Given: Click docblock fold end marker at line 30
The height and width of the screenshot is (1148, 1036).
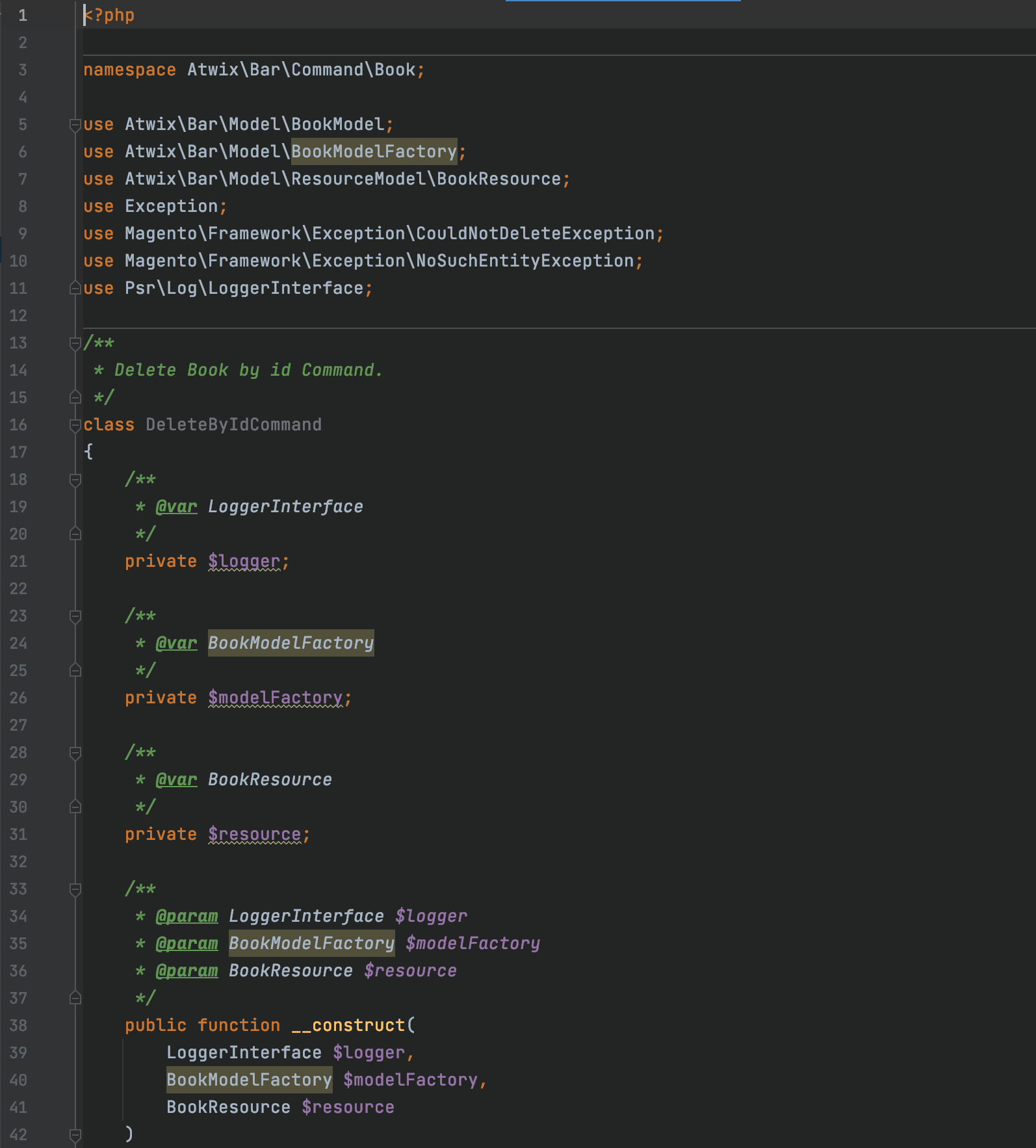Looking at the screenshot, I should coord(75,807).
